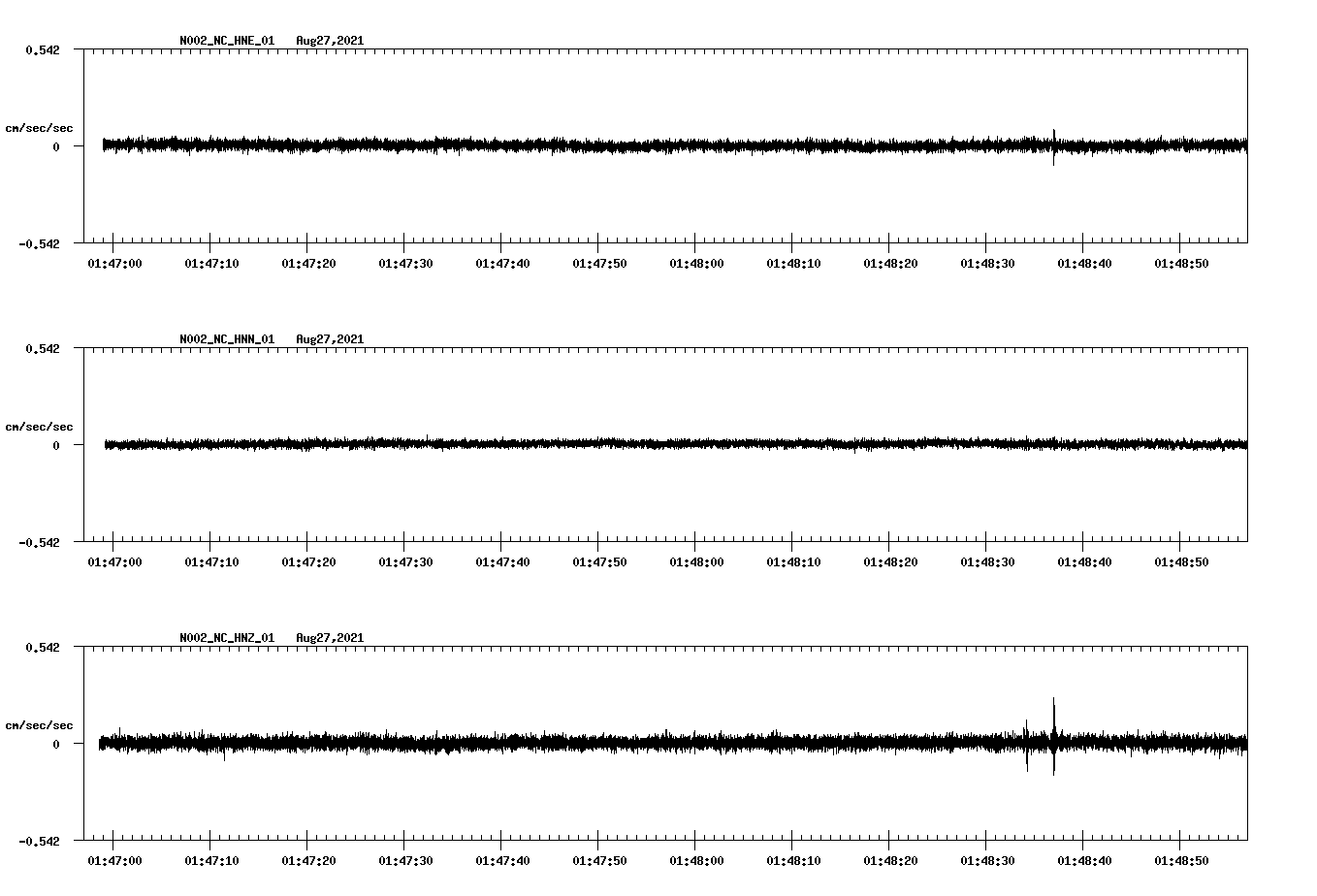Click the 01:48:10 time label on HNN plot

tap(793, 561)
